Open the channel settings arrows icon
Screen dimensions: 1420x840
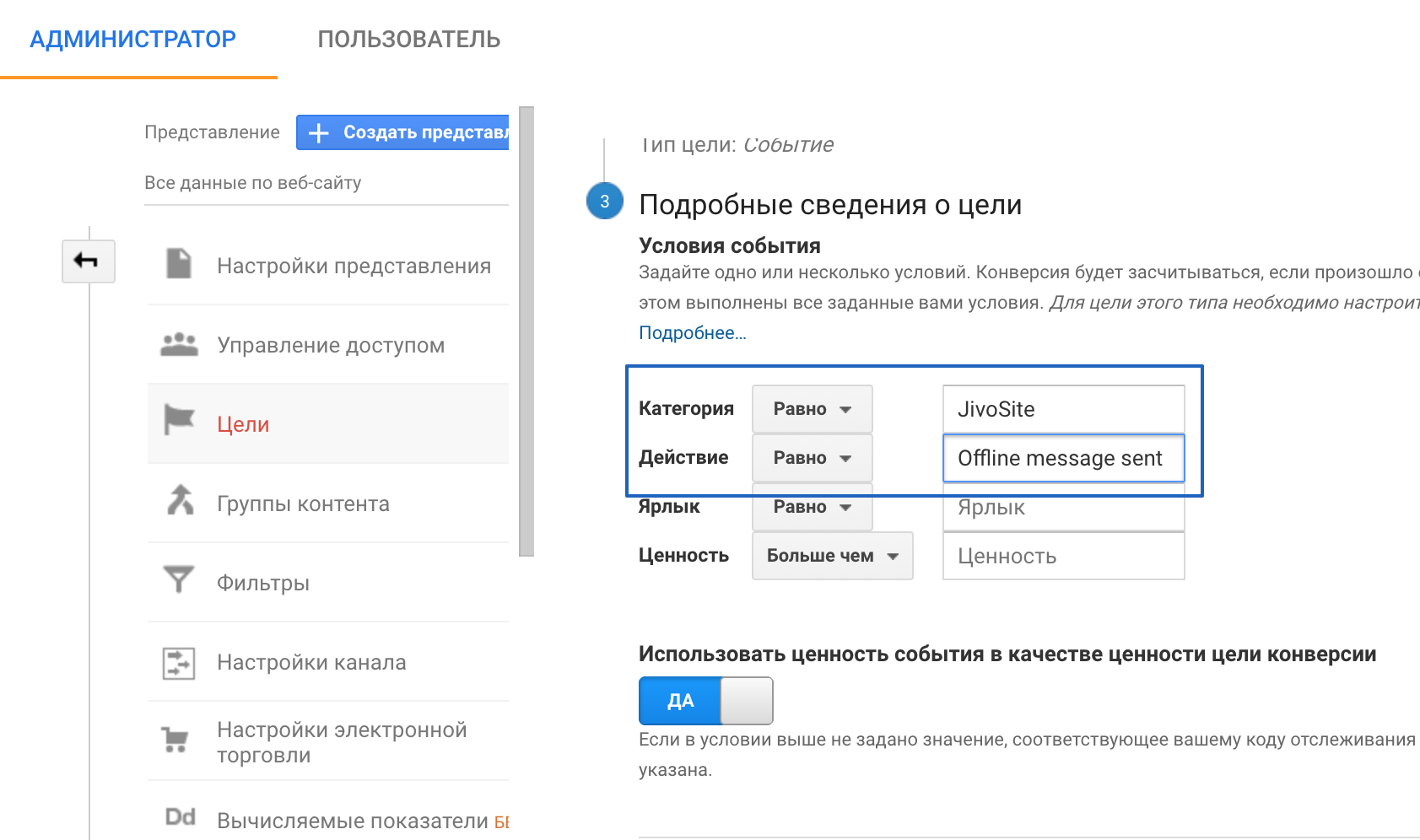179,663
